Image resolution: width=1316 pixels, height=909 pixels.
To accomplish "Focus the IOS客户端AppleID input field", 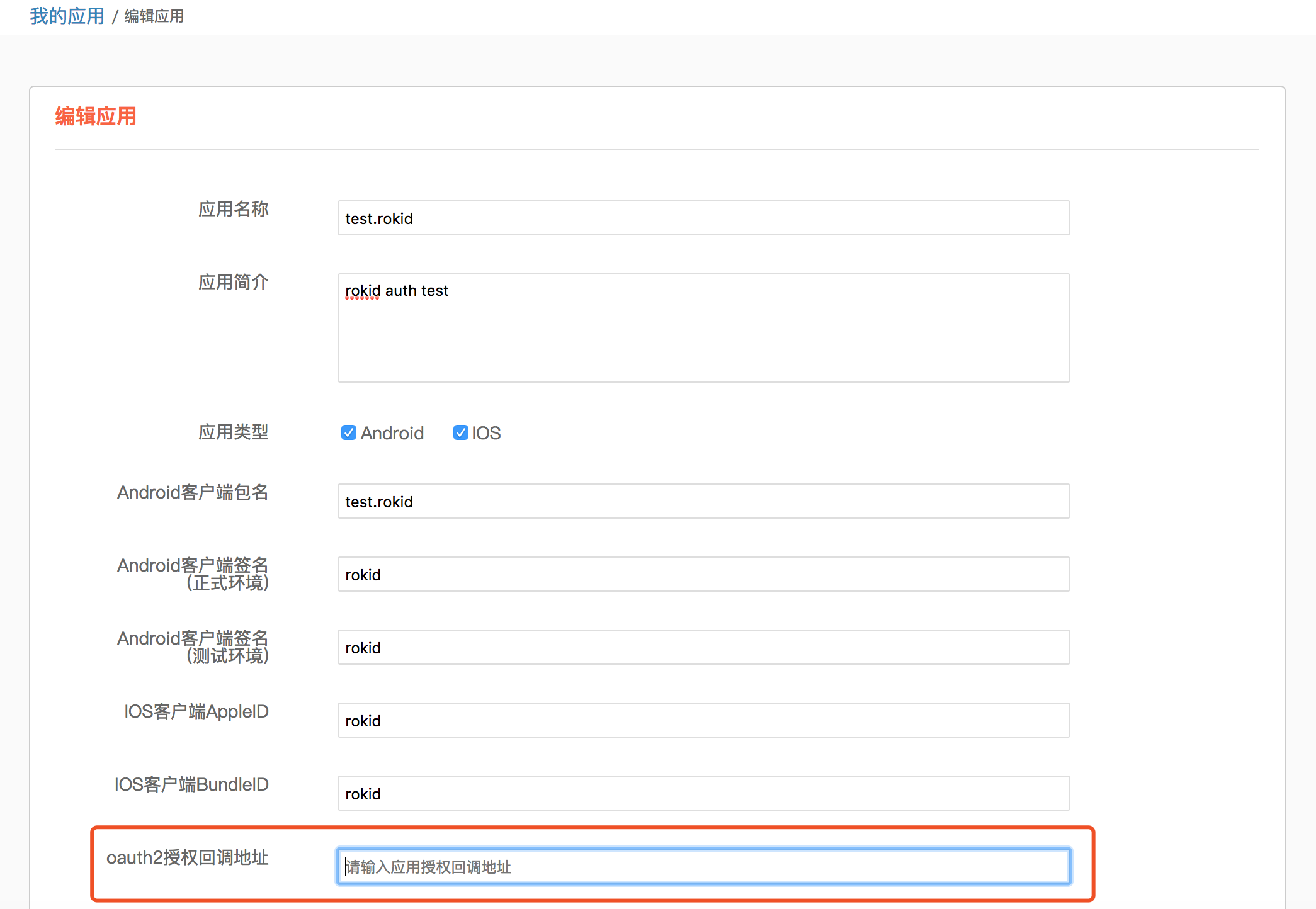I will point(703,720).
